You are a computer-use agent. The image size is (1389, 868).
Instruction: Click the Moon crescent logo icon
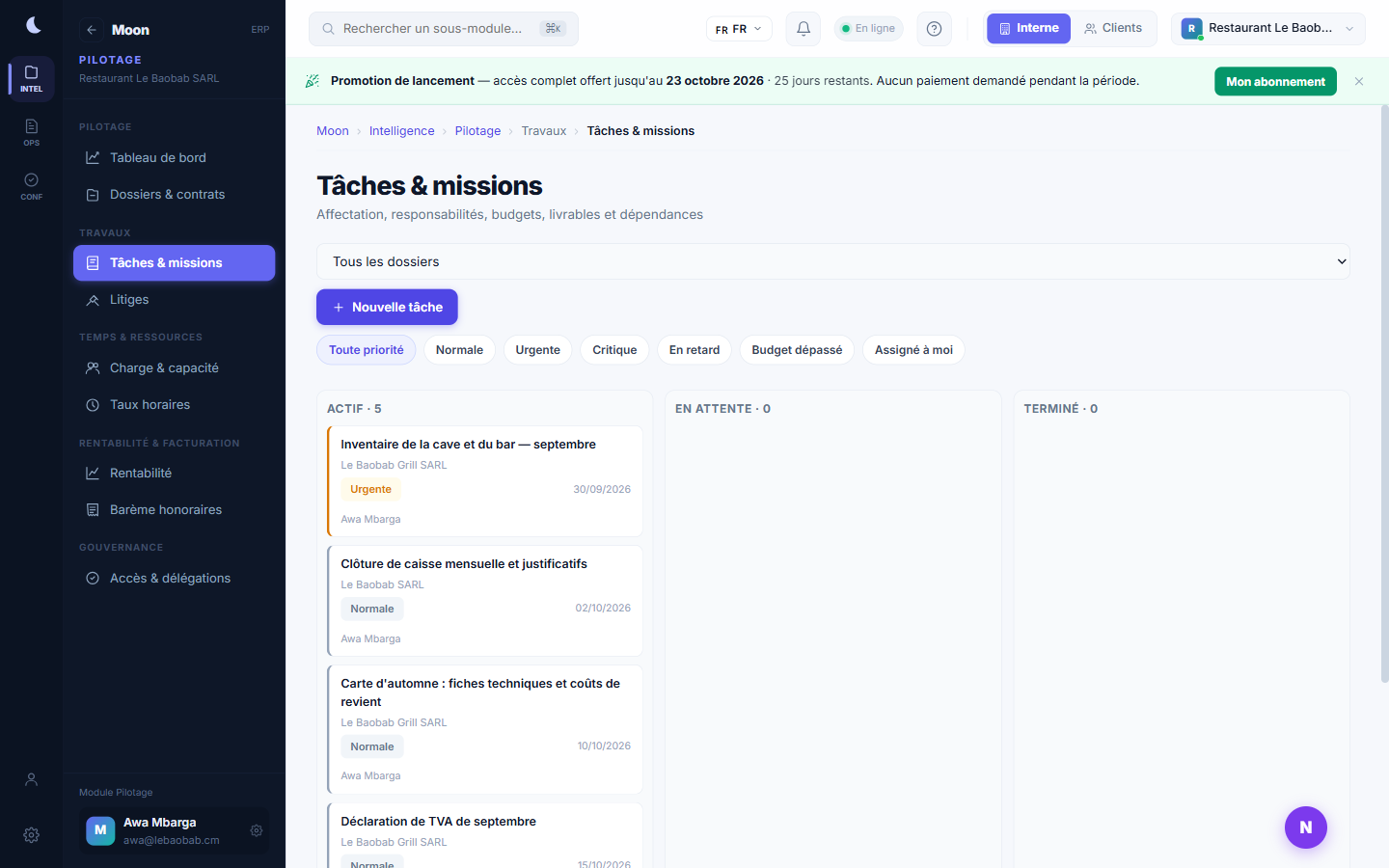coord(33,25)
